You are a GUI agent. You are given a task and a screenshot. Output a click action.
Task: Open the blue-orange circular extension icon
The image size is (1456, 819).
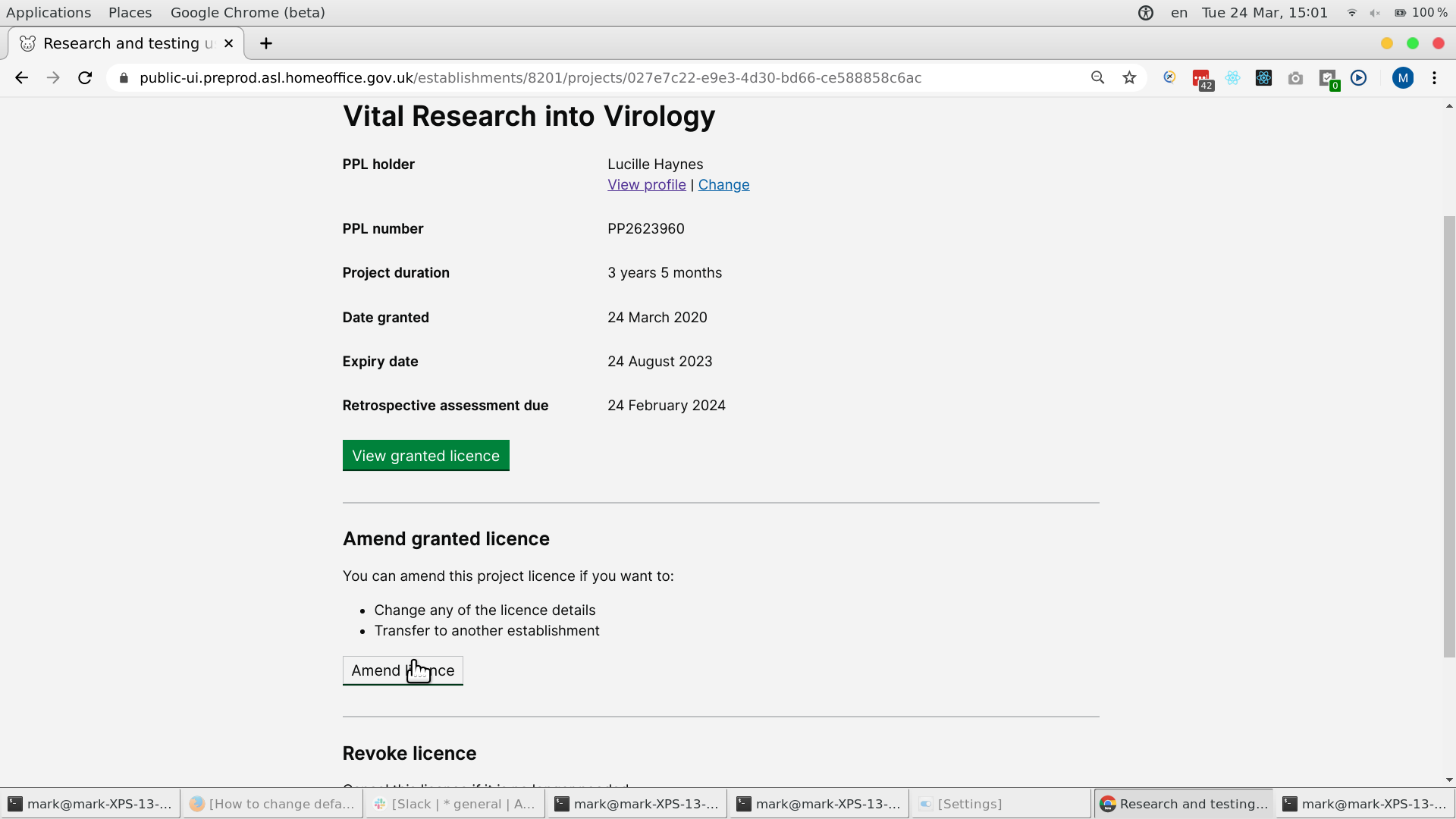coord(1169,77)
